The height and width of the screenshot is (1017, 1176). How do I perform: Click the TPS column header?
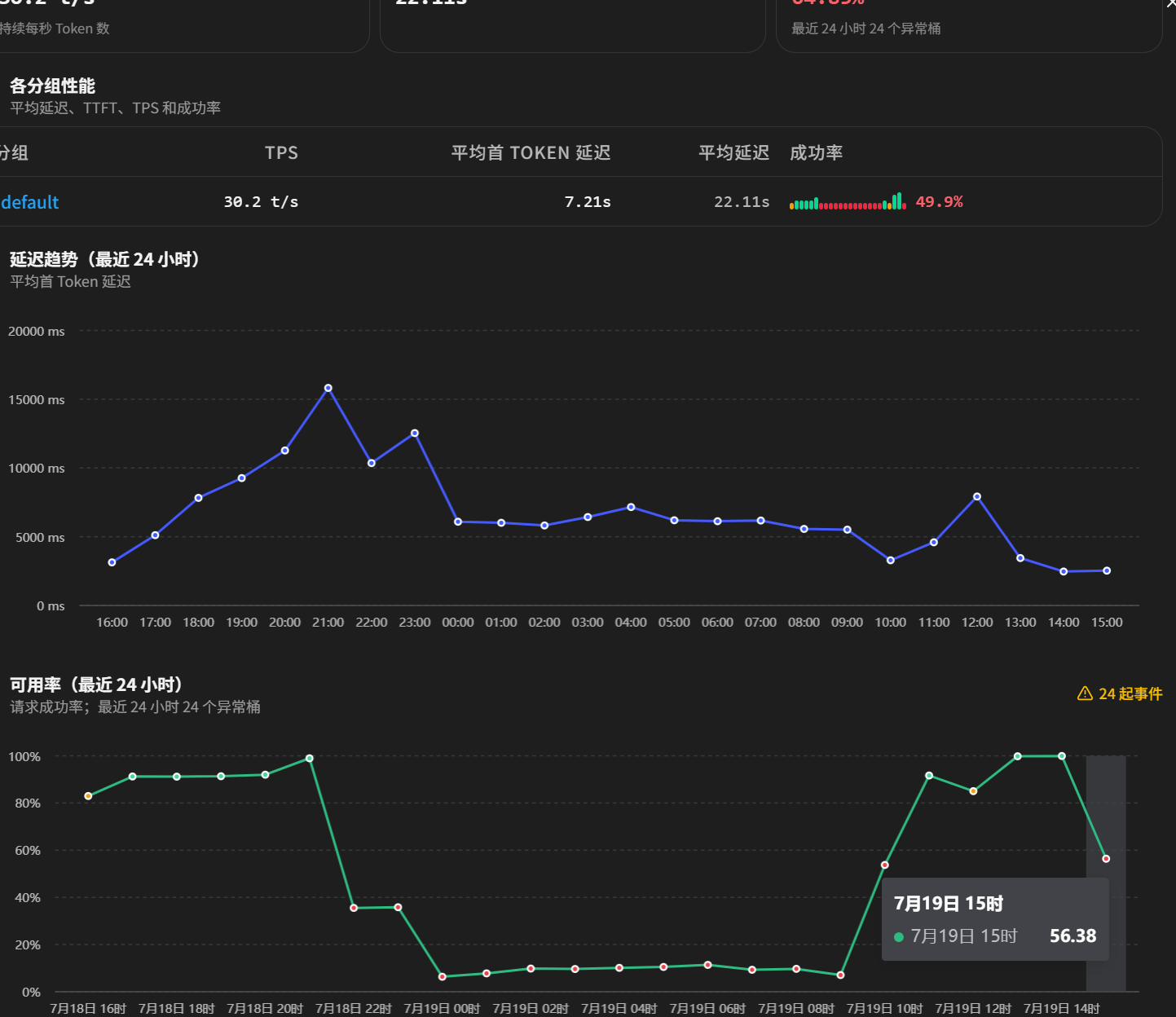pyautogui.click(x=281, y=153)
